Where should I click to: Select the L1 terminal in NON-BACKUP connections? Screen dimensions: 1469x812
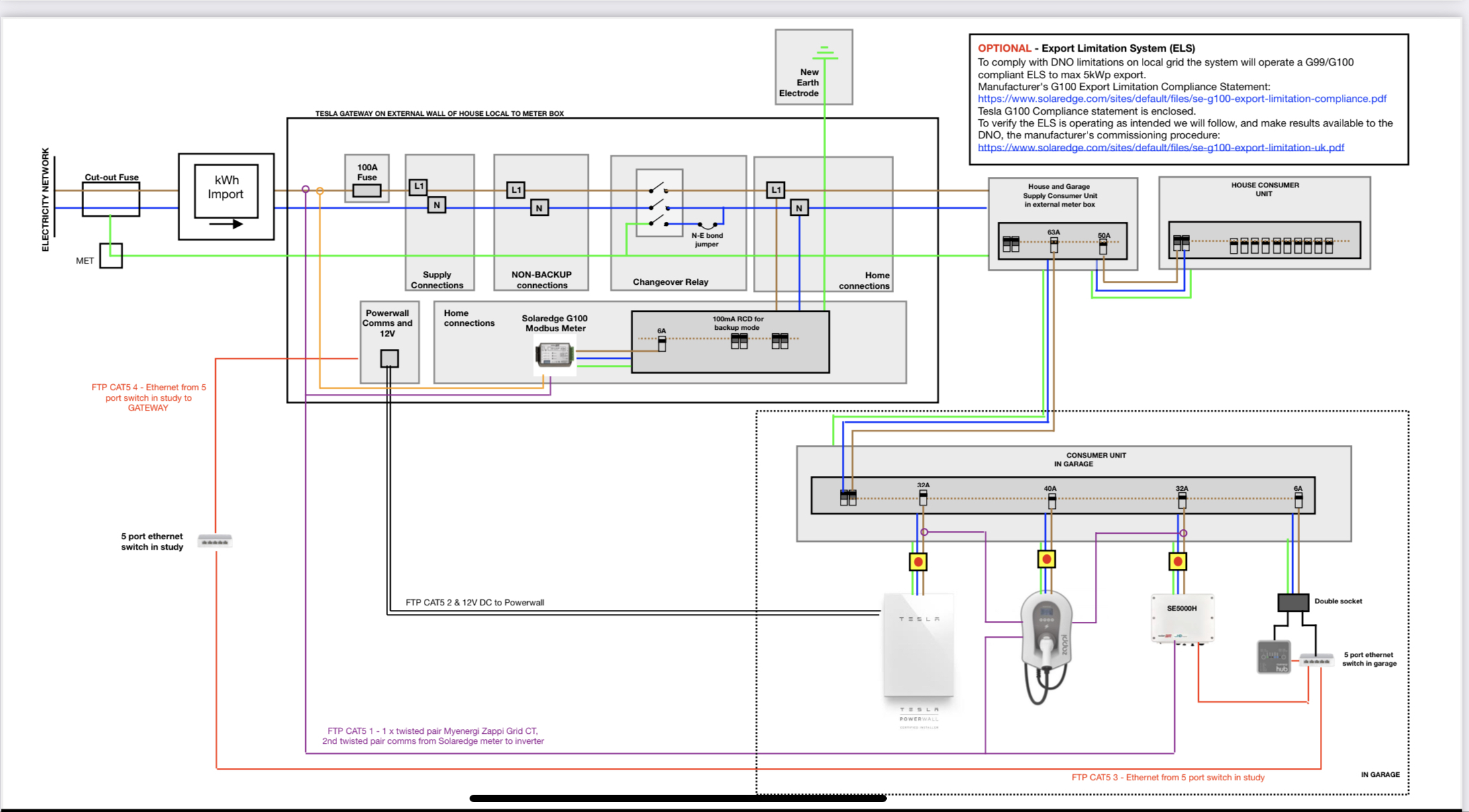(516, 190)
